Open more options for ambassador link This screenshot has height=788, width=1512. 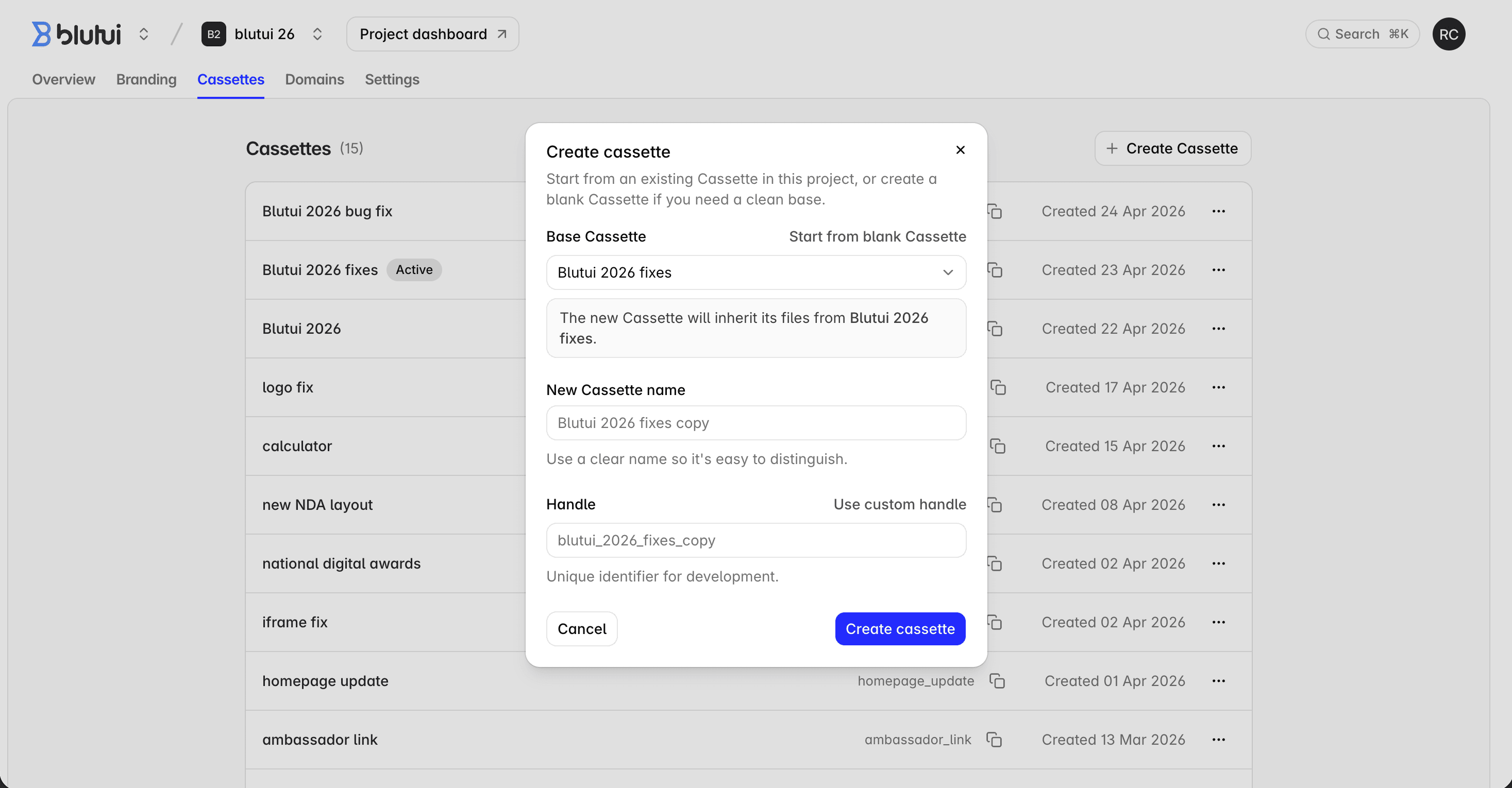click(1219, 739)
